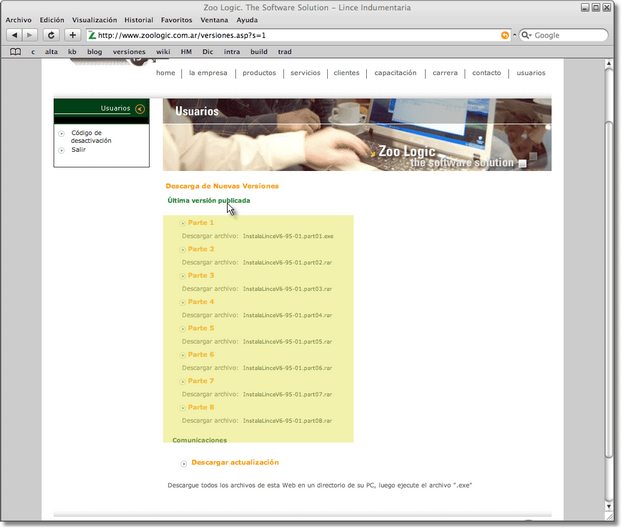Click the bullet icon next to Parte 7
622x529 pixels.
point(183,381)
